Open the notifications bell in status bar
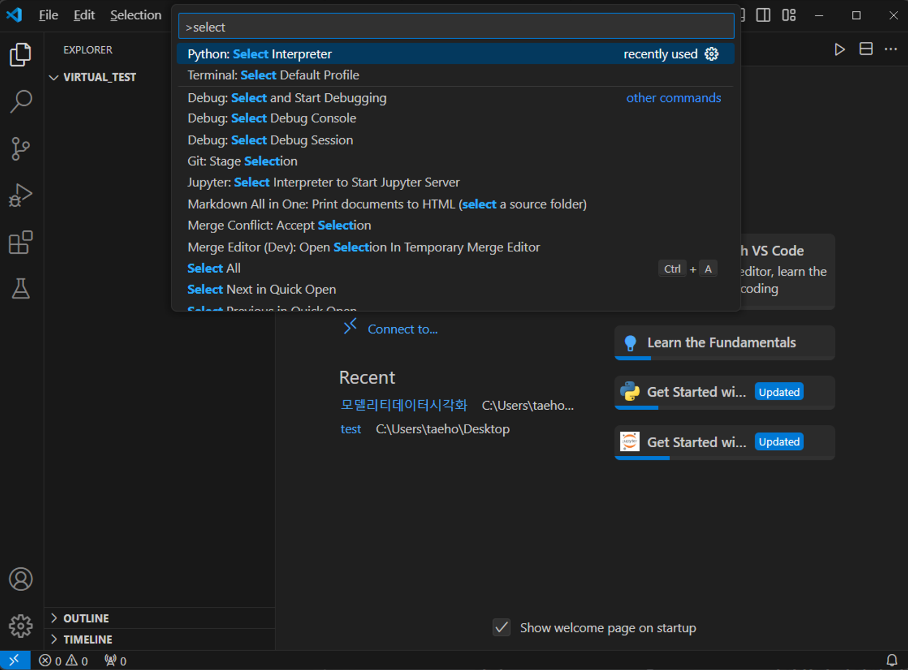 [x=892, y=660]
